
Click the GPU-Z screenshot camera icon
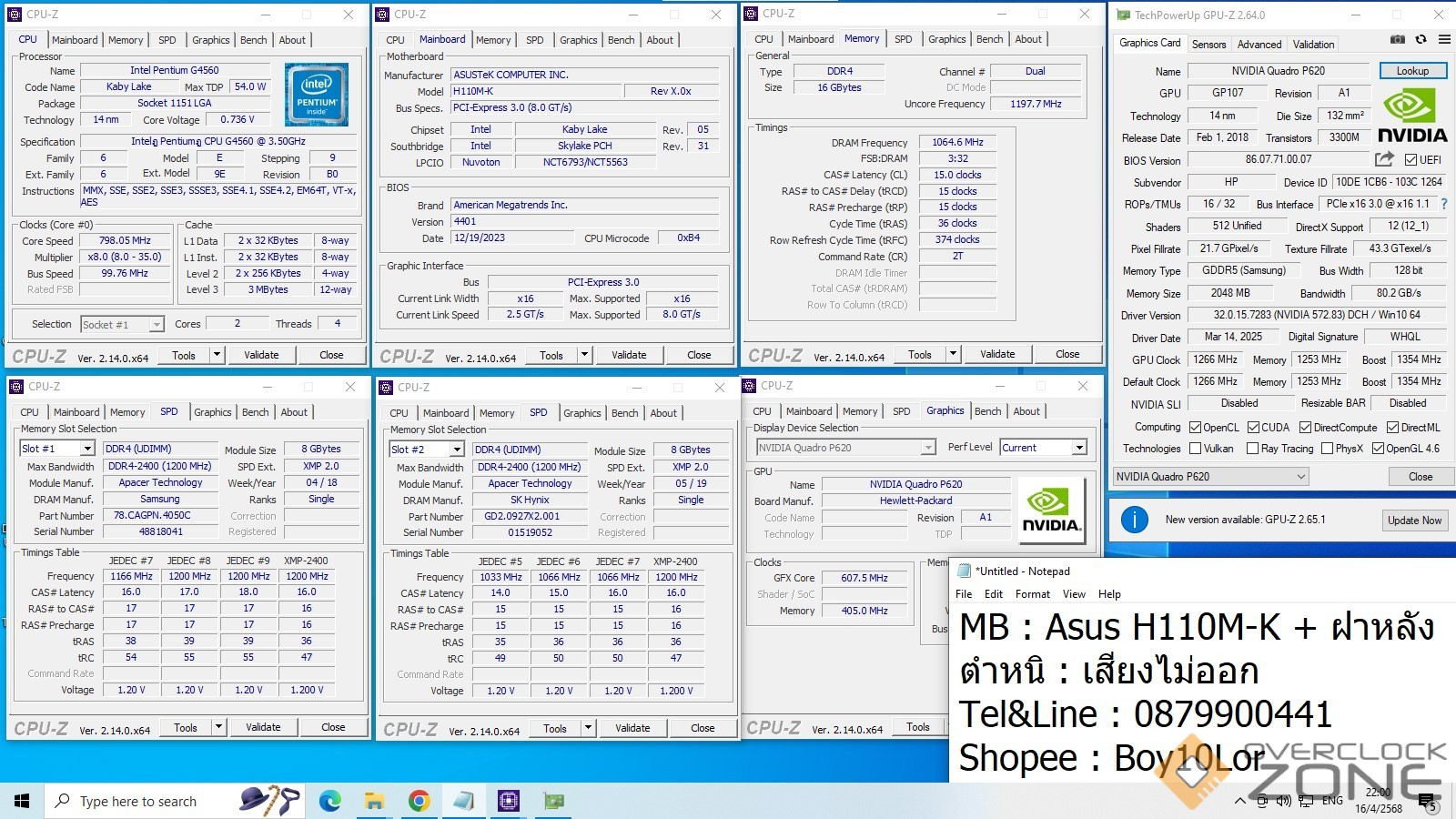click(1397, 40)
